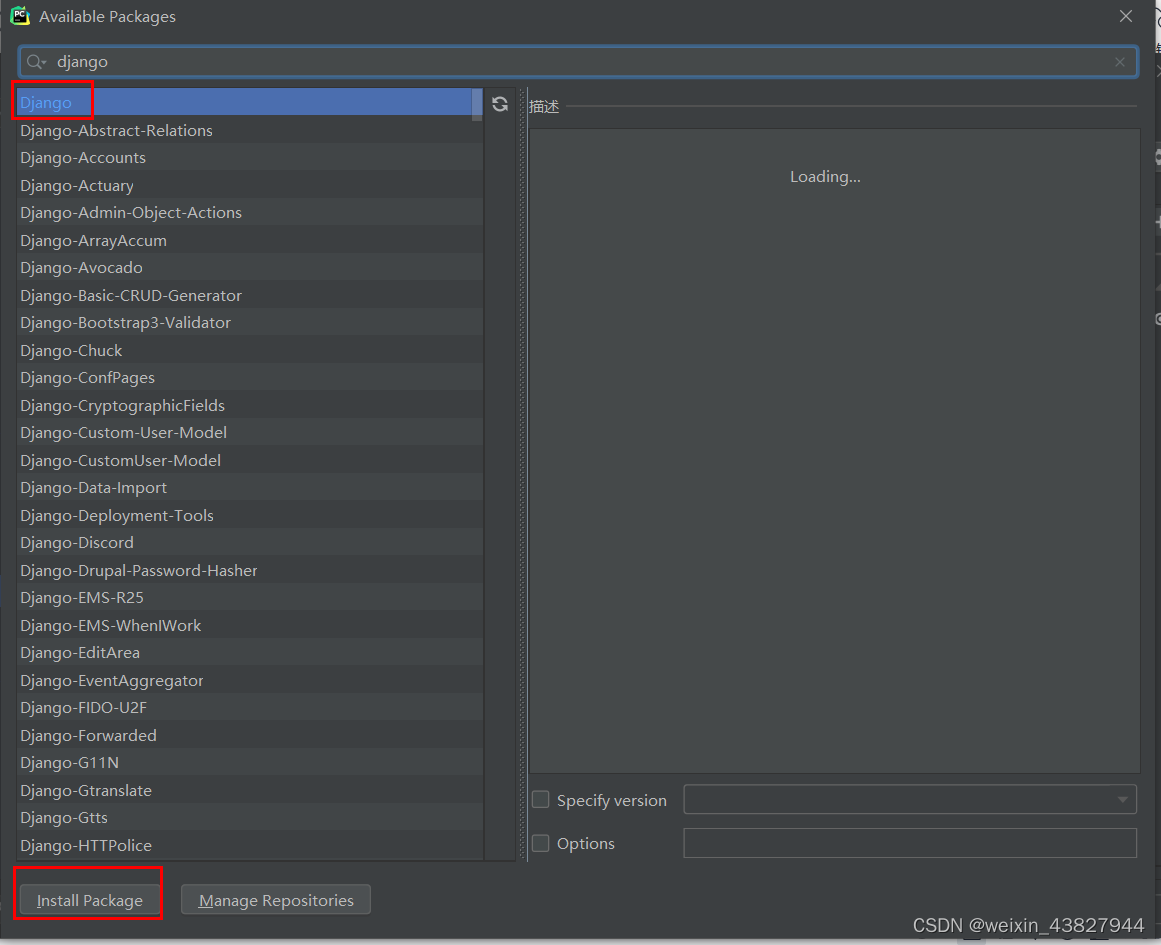This screenshot has width=1161, height=945.
Task: Close the Available Packages dialog
Action: (x=1125, y=16)
